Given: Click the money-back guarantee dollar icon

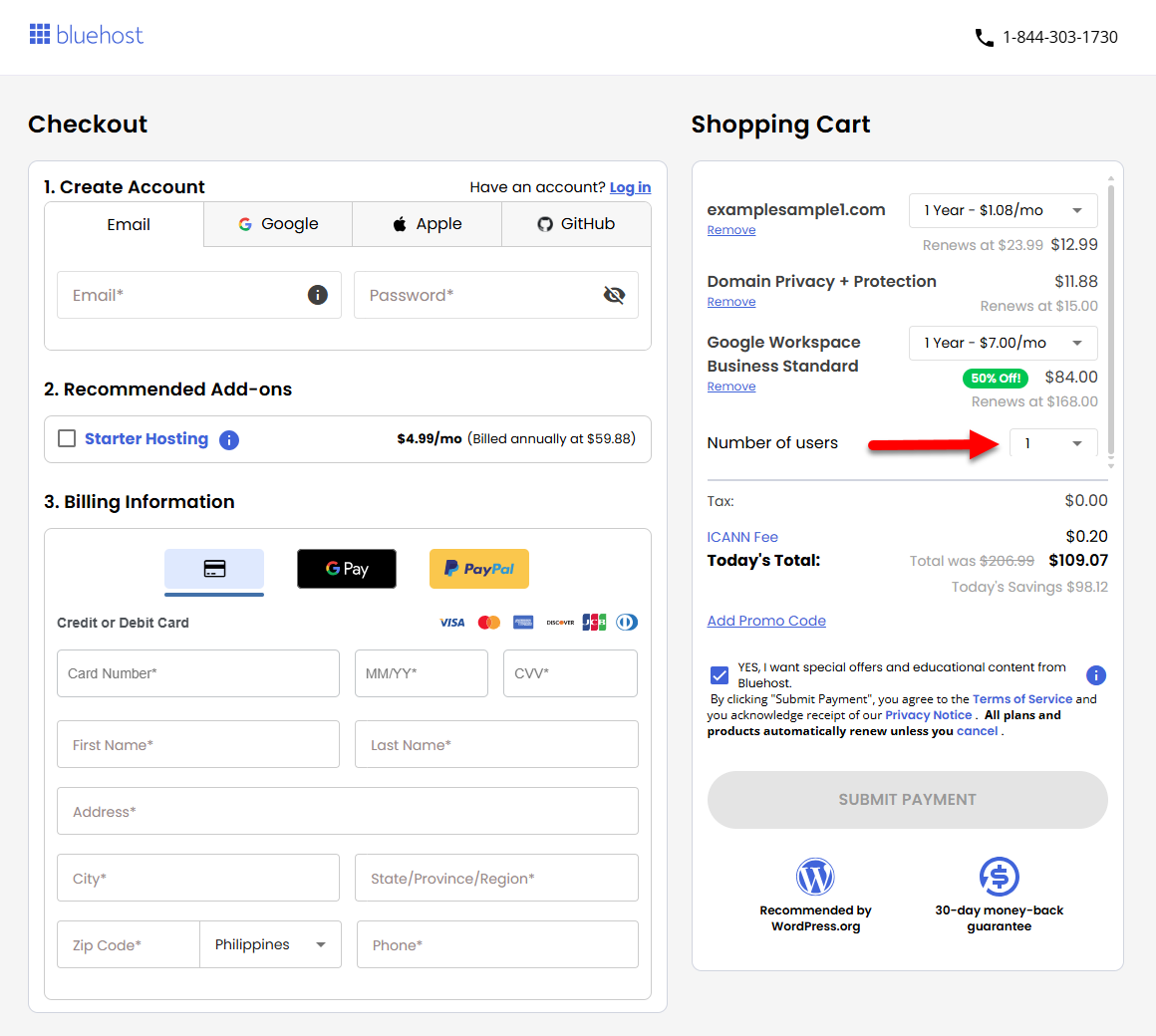Looking at the screenshot, I should 999,877.
